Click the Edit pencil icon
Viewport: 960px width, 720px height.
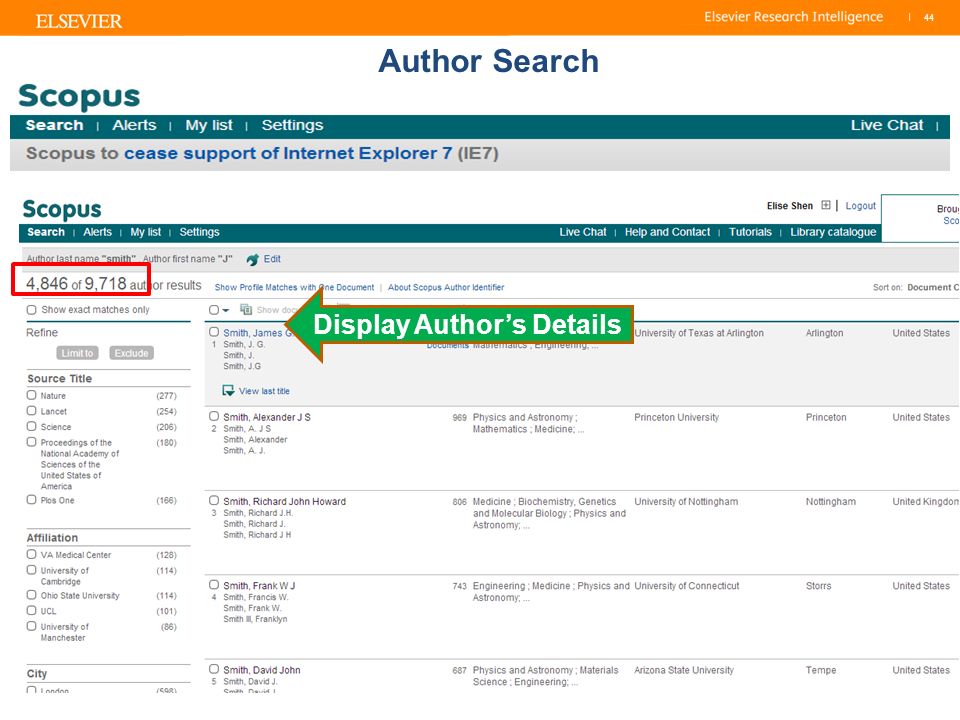tap(253, 260)
